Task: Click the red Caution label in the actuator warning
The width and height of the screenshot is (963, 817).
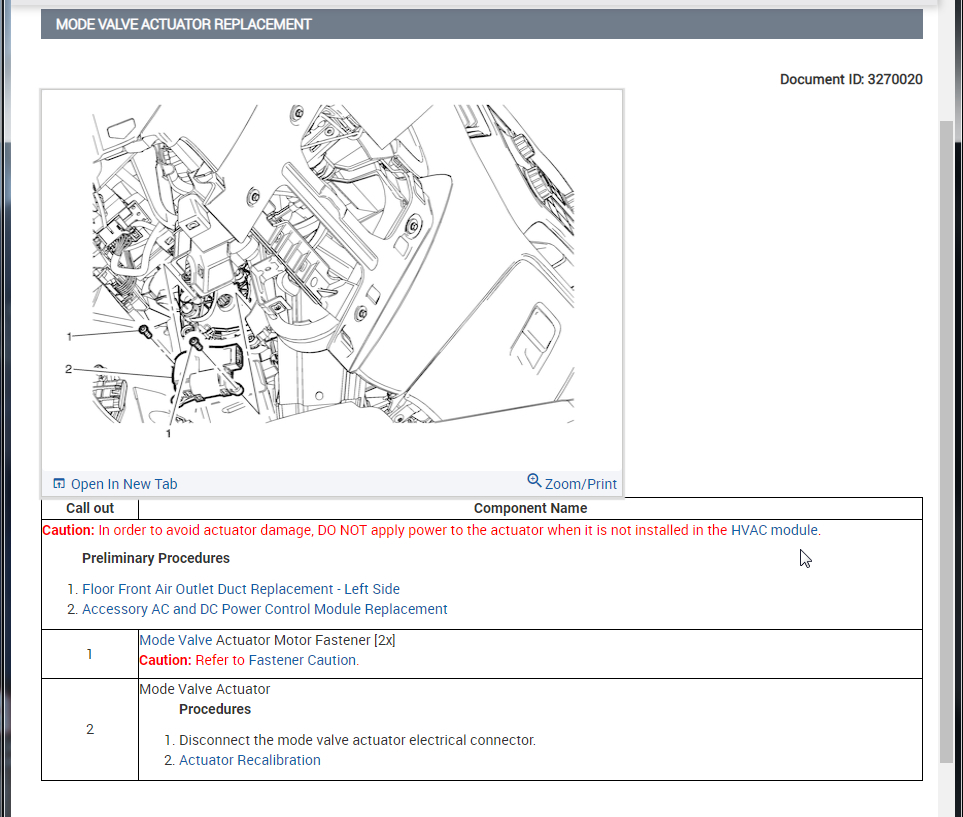Action: click(68, 530)
